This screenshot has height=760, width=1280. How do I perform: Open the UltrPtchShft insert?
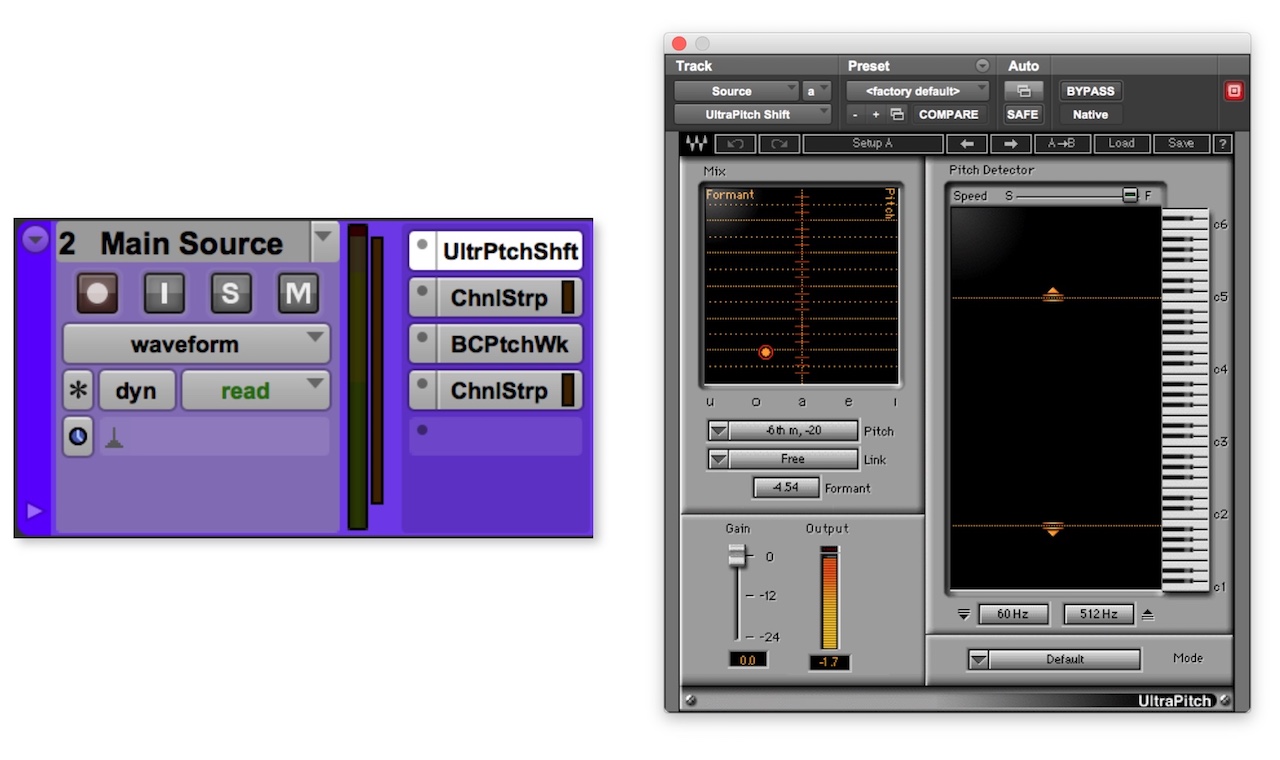[x=509, y=251]
